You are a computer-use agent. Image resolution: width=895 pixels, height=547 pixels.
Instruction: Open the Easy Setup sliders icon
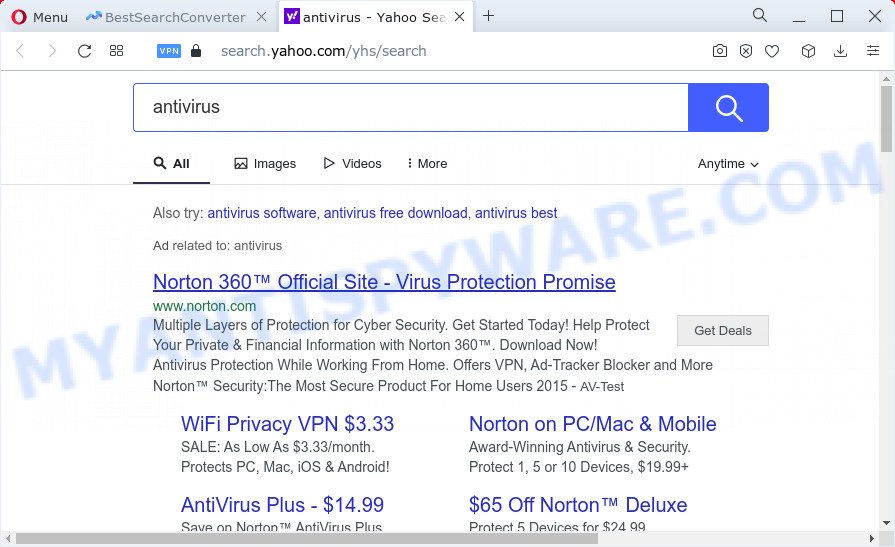(873, 51)
